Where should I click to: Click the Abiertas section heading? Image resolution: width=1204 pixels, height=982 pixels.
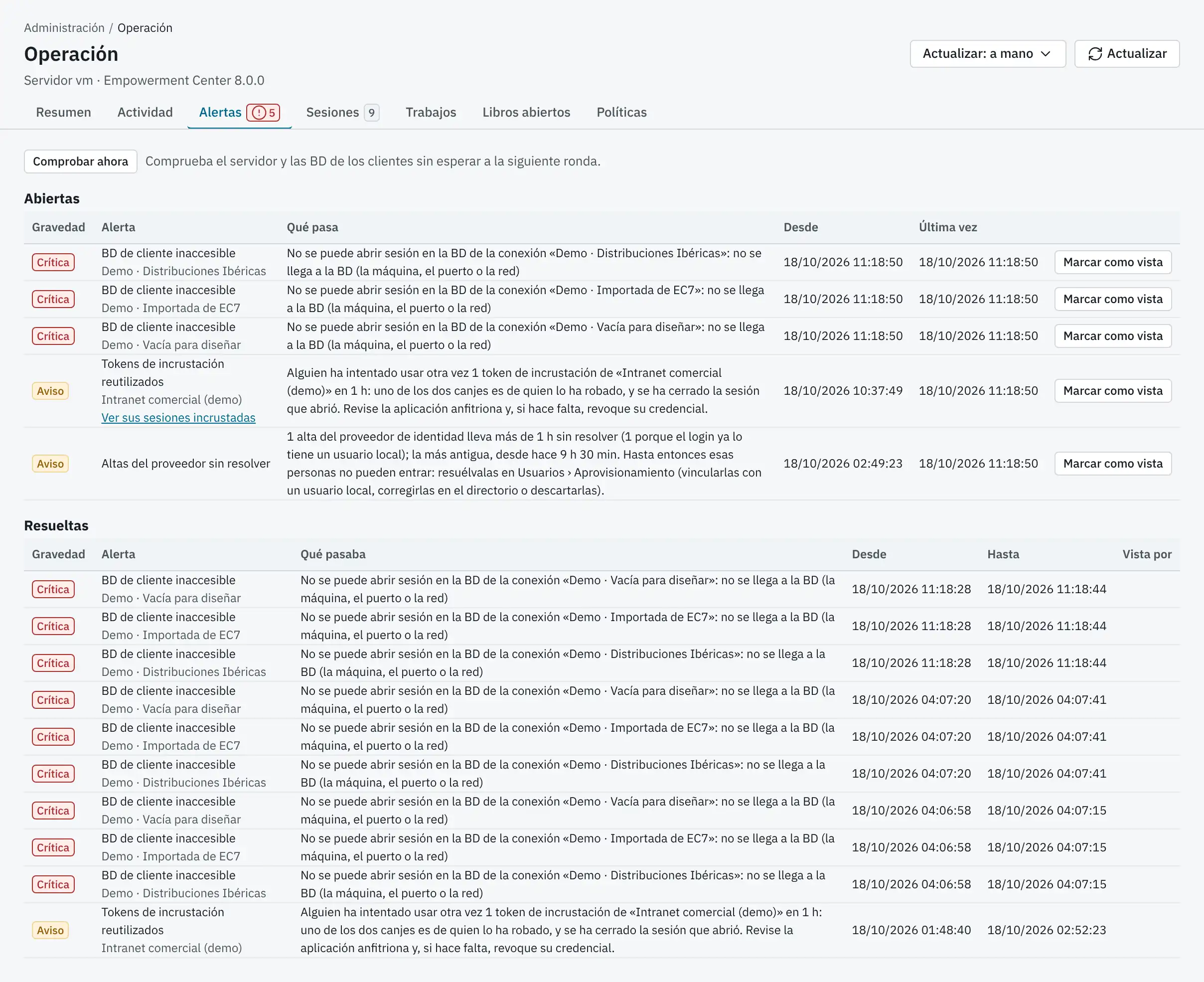tap(51, 198)
